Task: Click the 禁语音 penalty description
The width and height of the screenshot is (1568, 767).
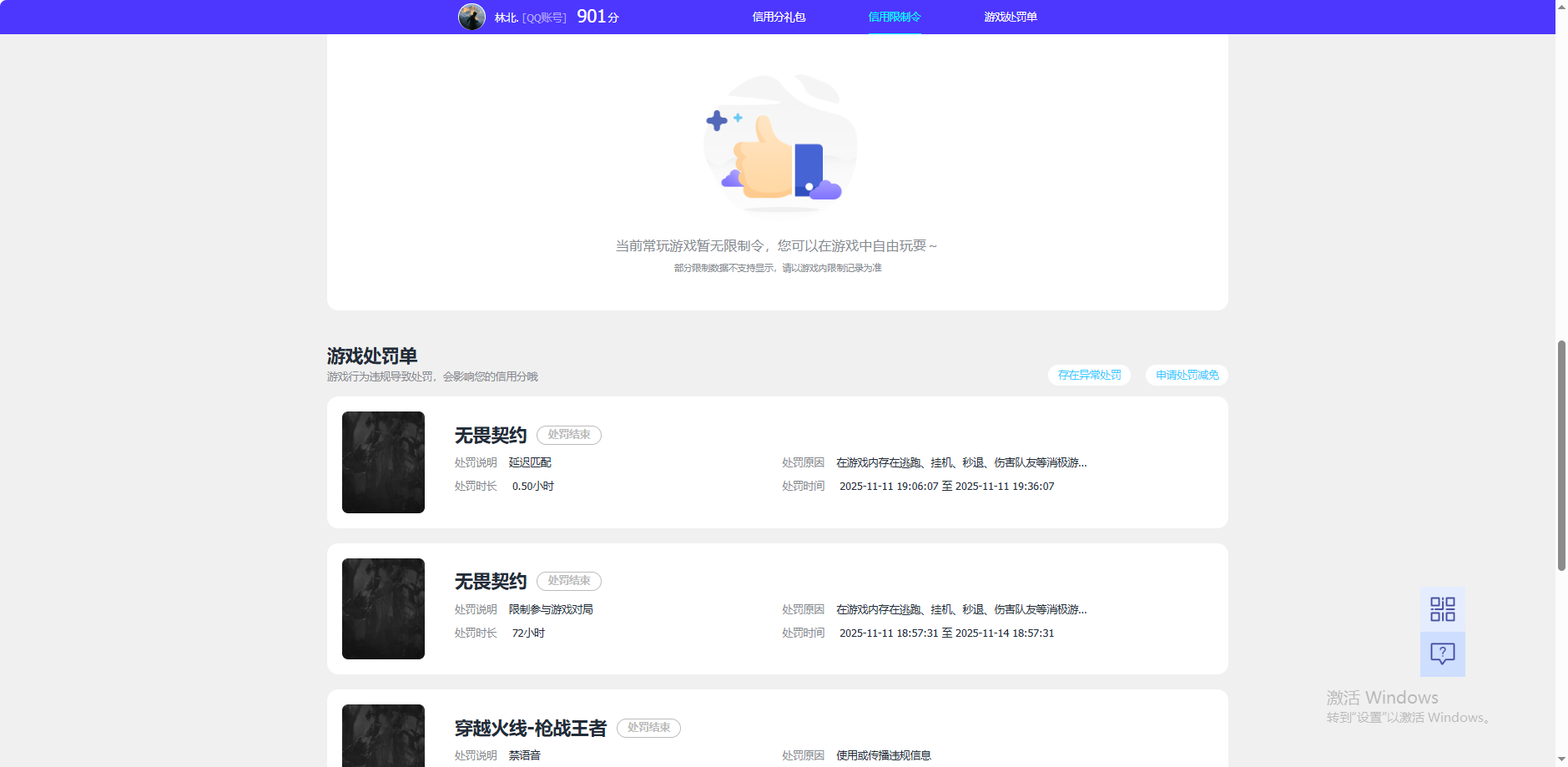Action: tap(525, 755)
